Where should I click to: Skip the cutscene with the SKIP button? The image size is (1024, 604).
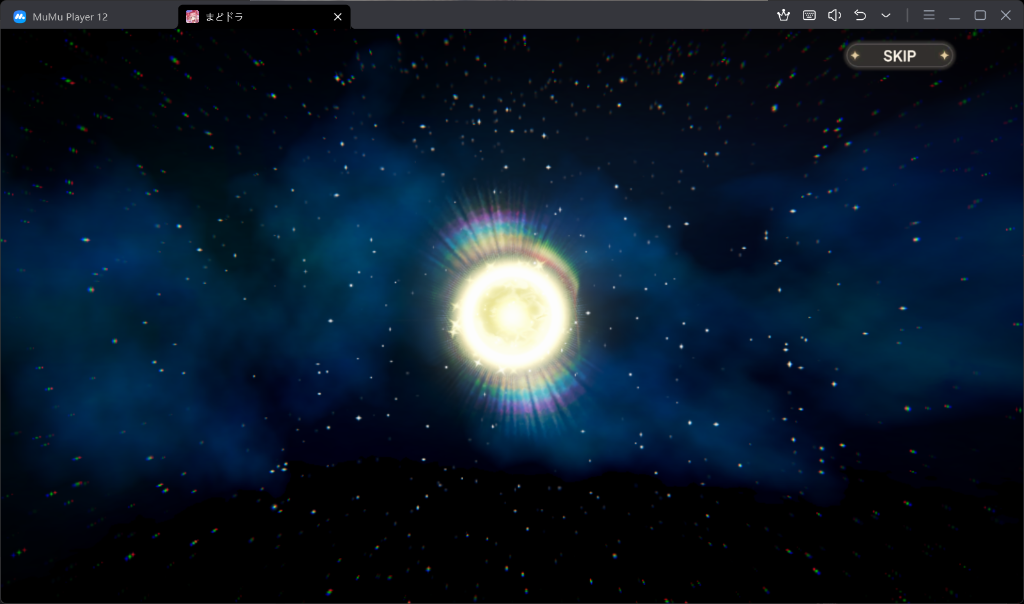[x=899, y=56]
